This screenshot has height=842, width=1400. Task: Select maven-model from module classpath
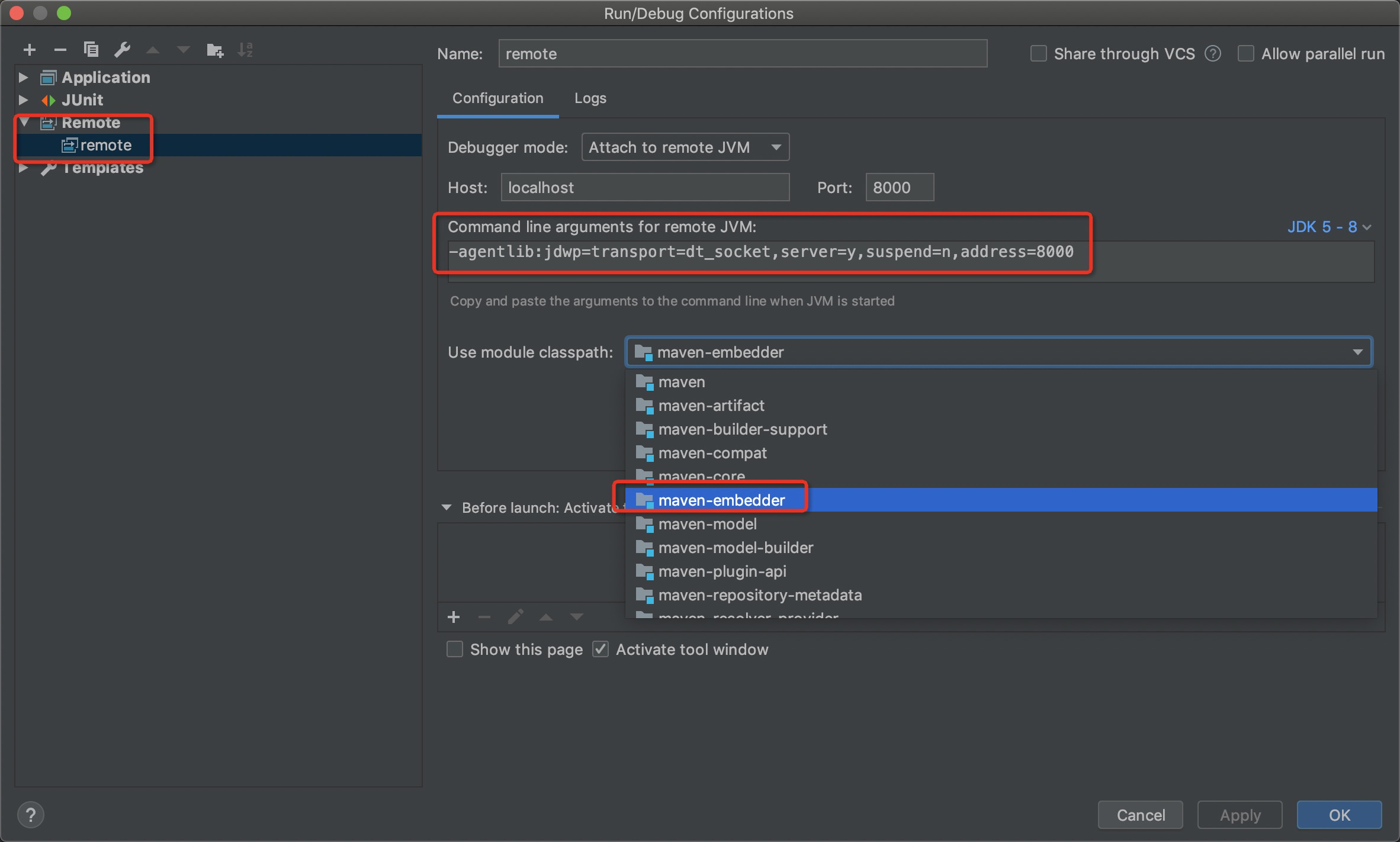pos(706,523)
